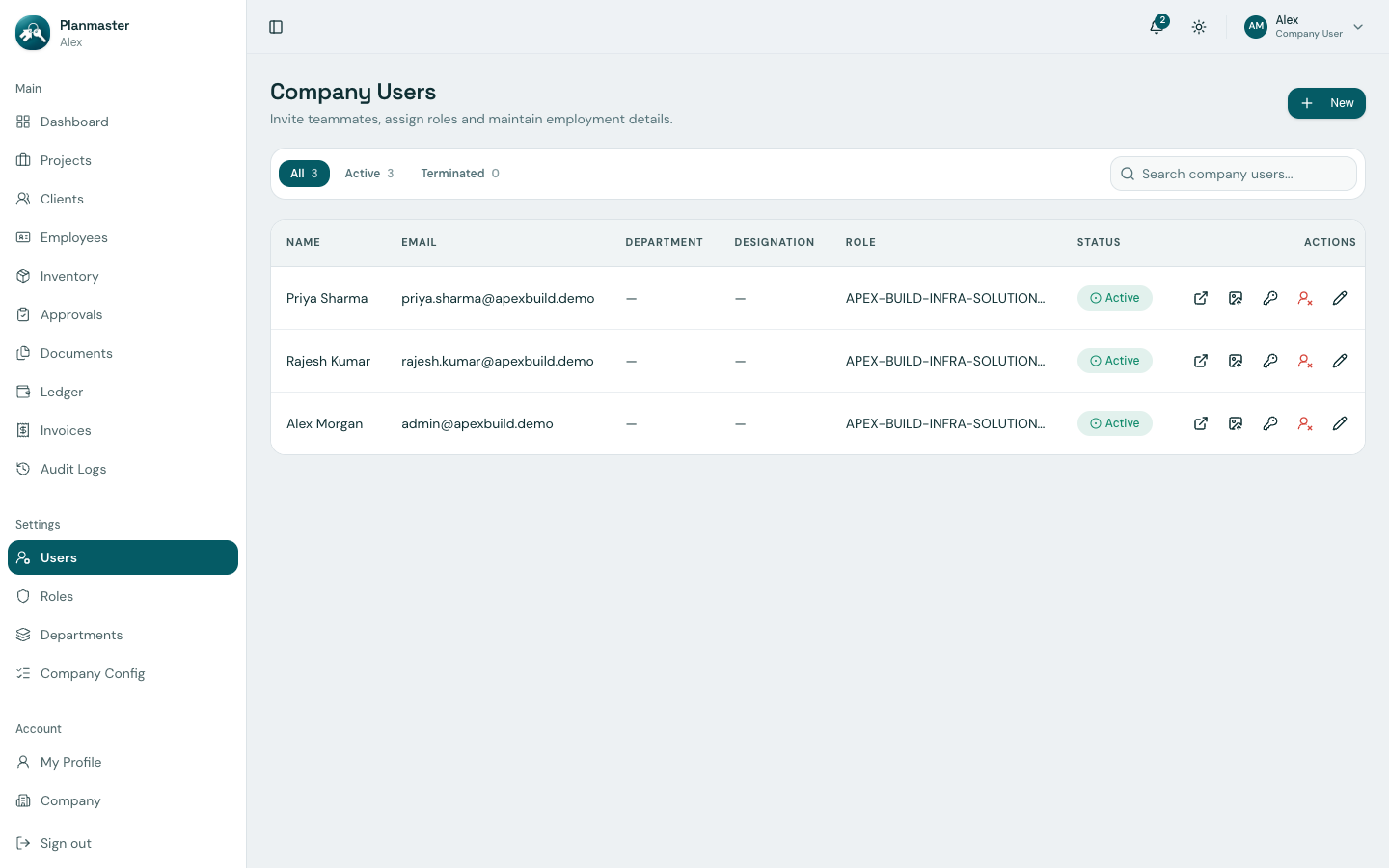Navigate to Employees

click(x=123, y=237)
